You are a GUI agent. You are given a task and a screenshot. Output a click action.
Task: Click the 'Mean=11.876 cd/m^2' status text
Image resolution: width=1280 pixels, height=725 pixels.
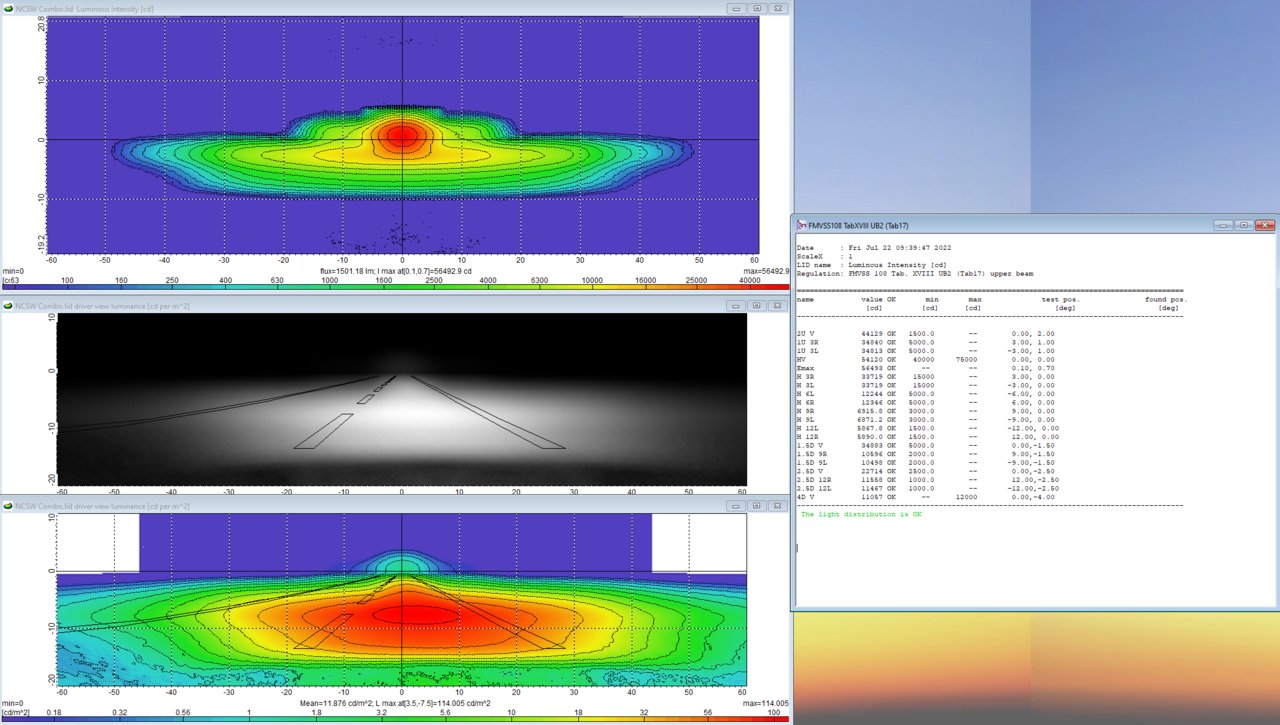pos(338,703)
